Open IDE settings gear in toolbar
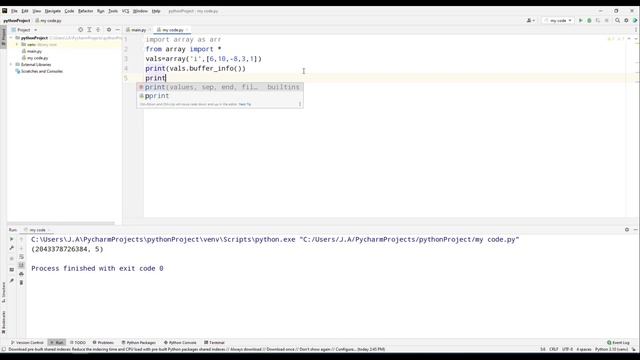The width and height of the screenshot is (640, 360). [x=626, y=20]
